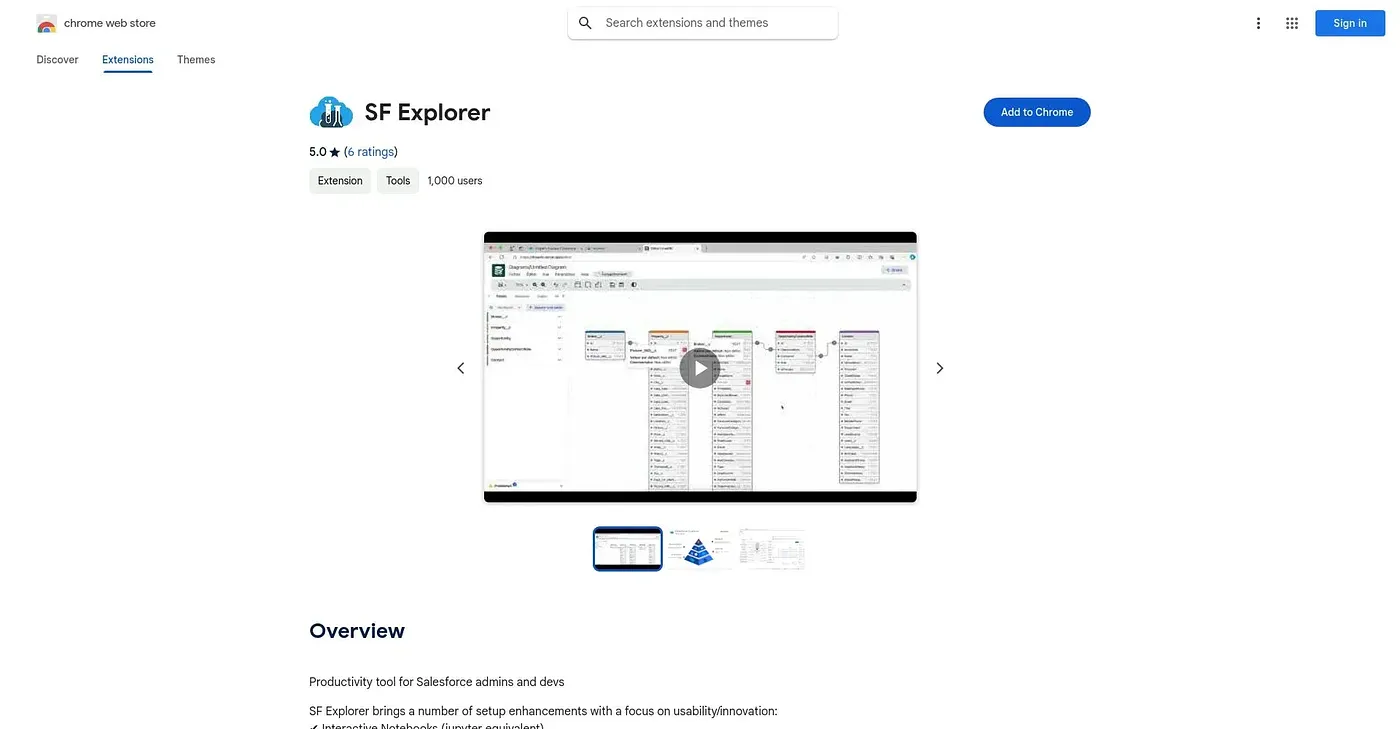Open the three-dot more options menu
The image size is (1400, 729).
pos(1258,23)
